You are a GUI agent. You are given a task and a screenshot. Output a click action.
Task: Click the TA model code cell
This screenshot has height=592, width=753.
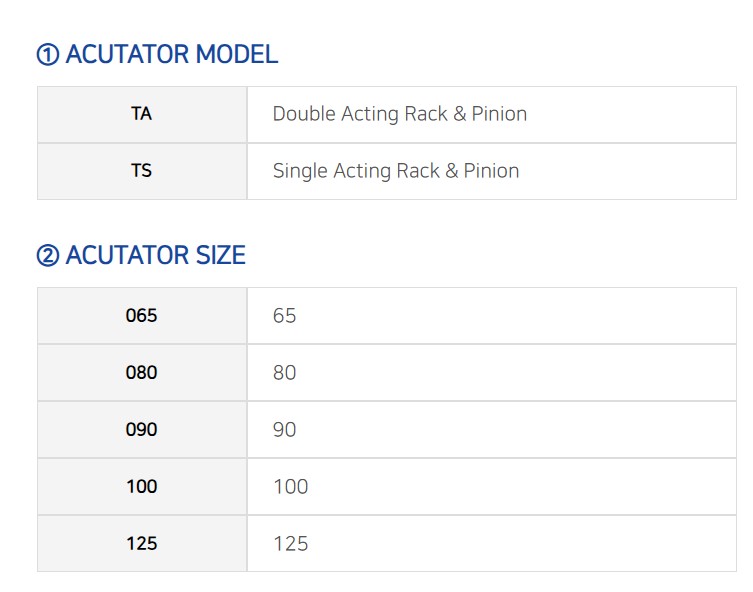142,115
